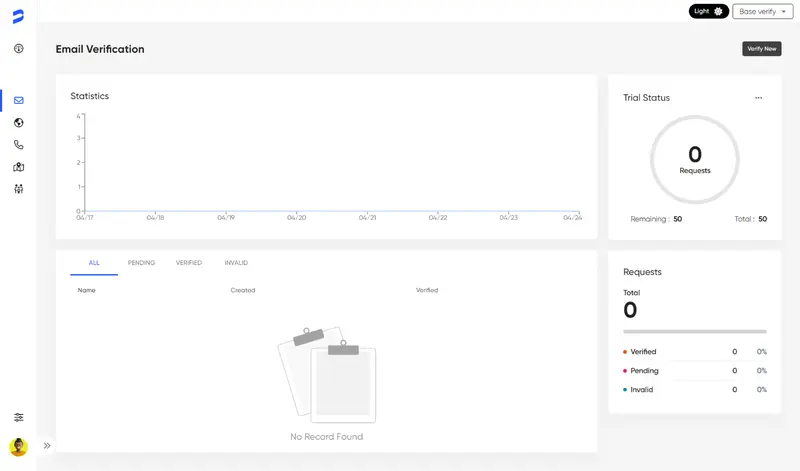Go to the phone icon in the sidebar
The height and width of the screenshot is (471, 800).
18,145
